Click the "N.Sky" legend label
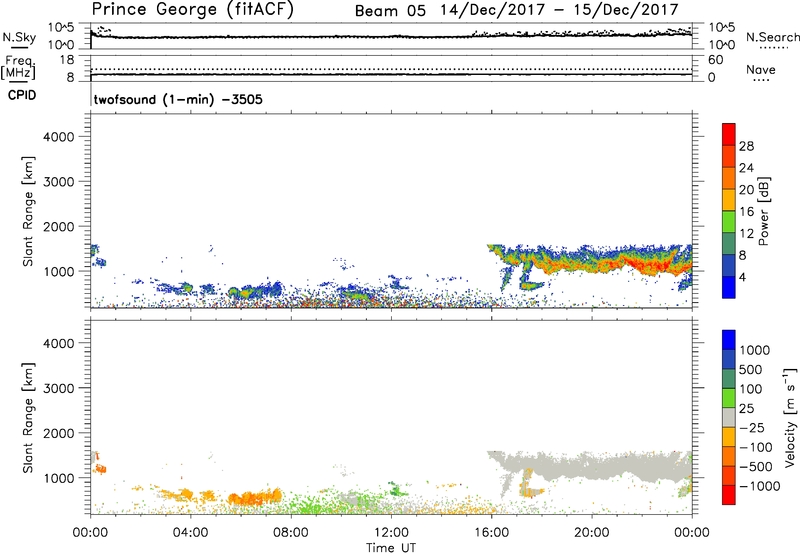The height and width of the screenshot is (554, 800). (19, 37)
